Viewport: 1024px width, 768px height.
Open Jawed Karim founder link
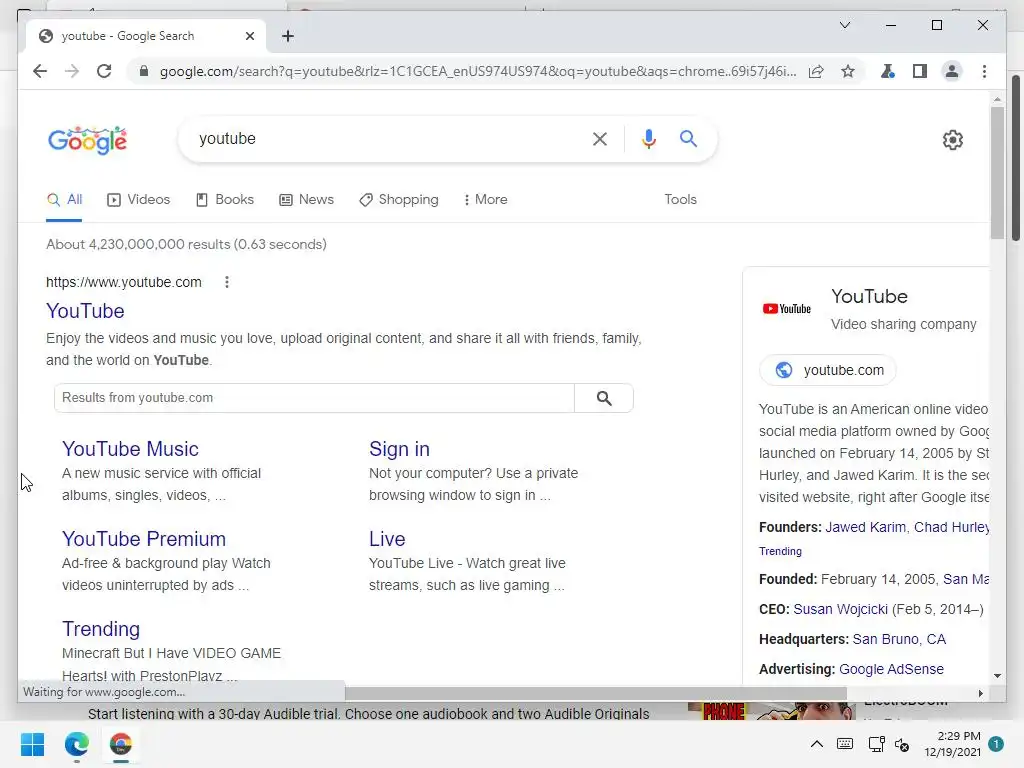[865, 528]
